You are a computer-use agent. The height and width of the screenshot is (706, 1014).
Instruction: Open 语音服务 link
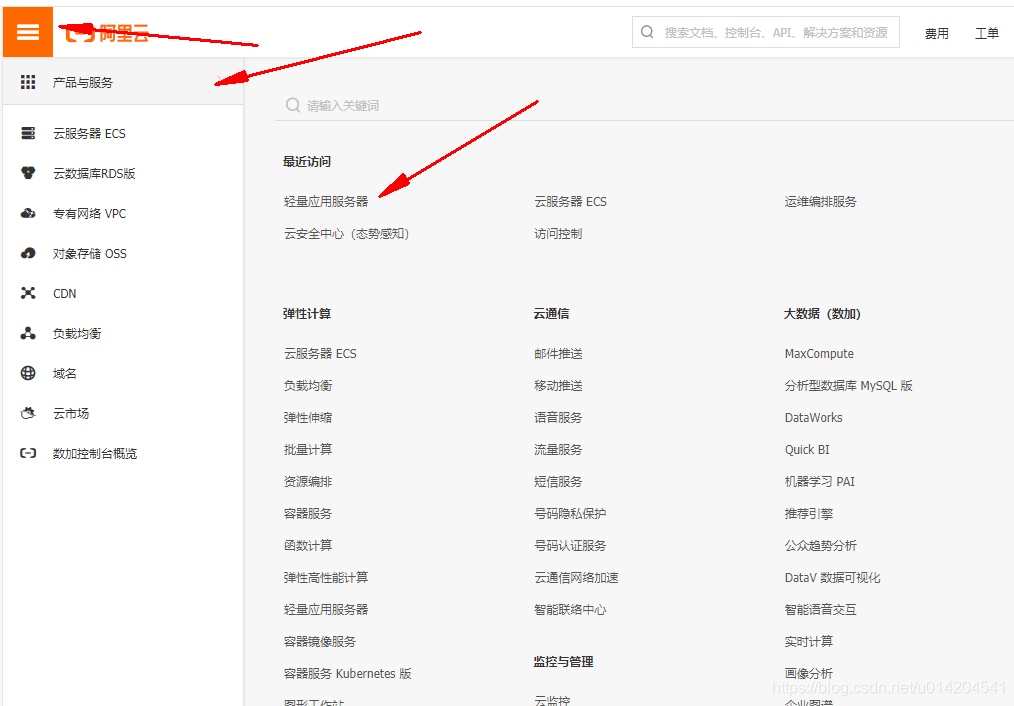[558, 418]
